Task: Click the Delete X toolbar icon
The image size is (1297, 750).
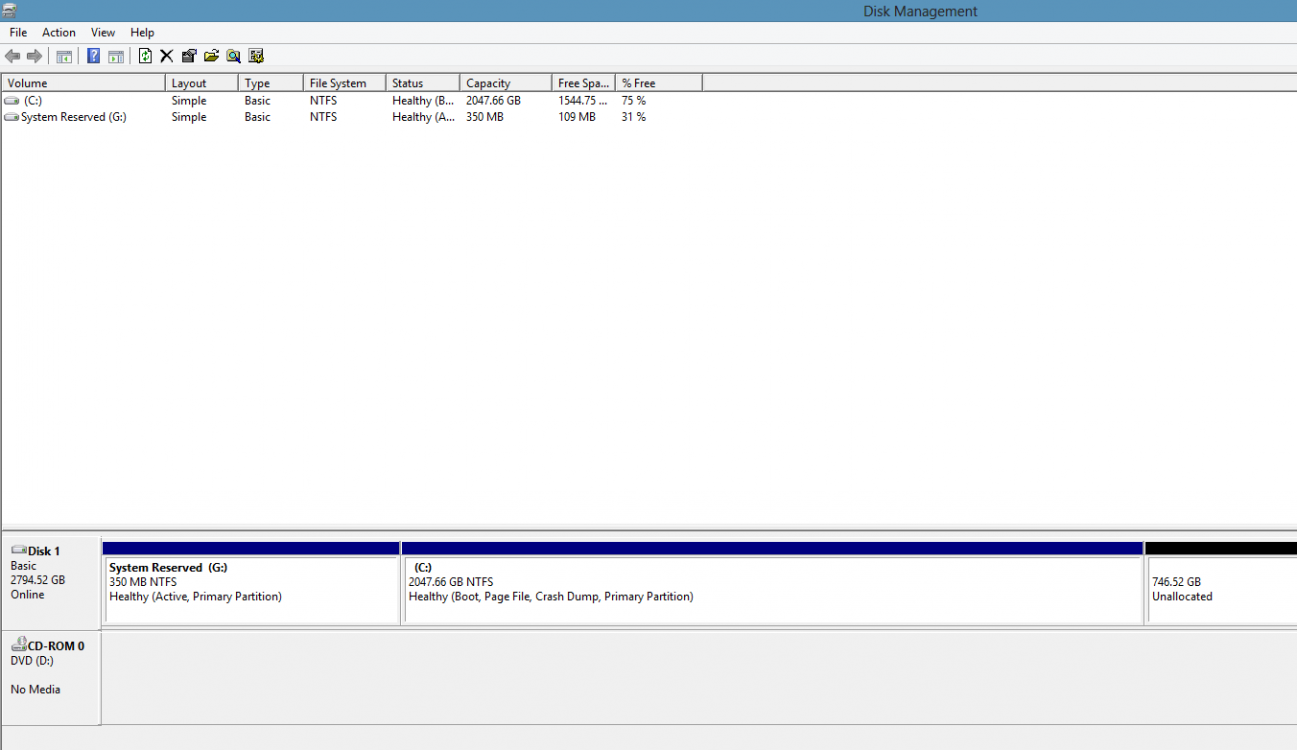Action: (x=166, y=56)
